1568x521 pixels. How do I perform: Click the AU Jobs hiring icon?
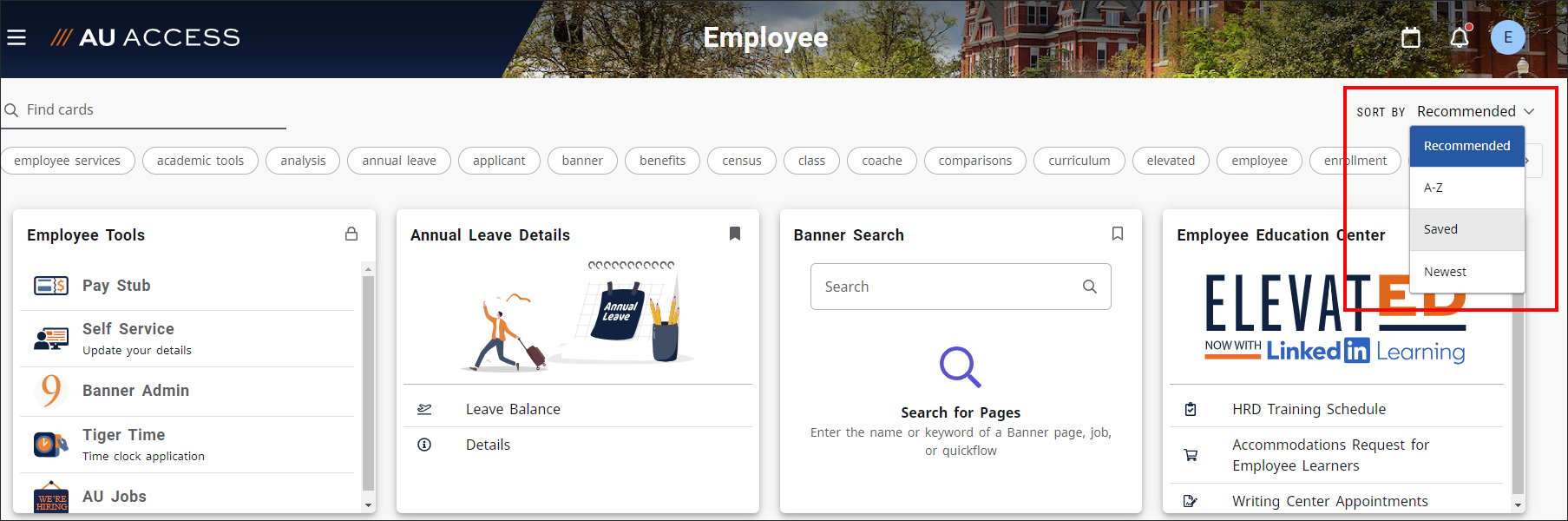click(x=51, y=498)
